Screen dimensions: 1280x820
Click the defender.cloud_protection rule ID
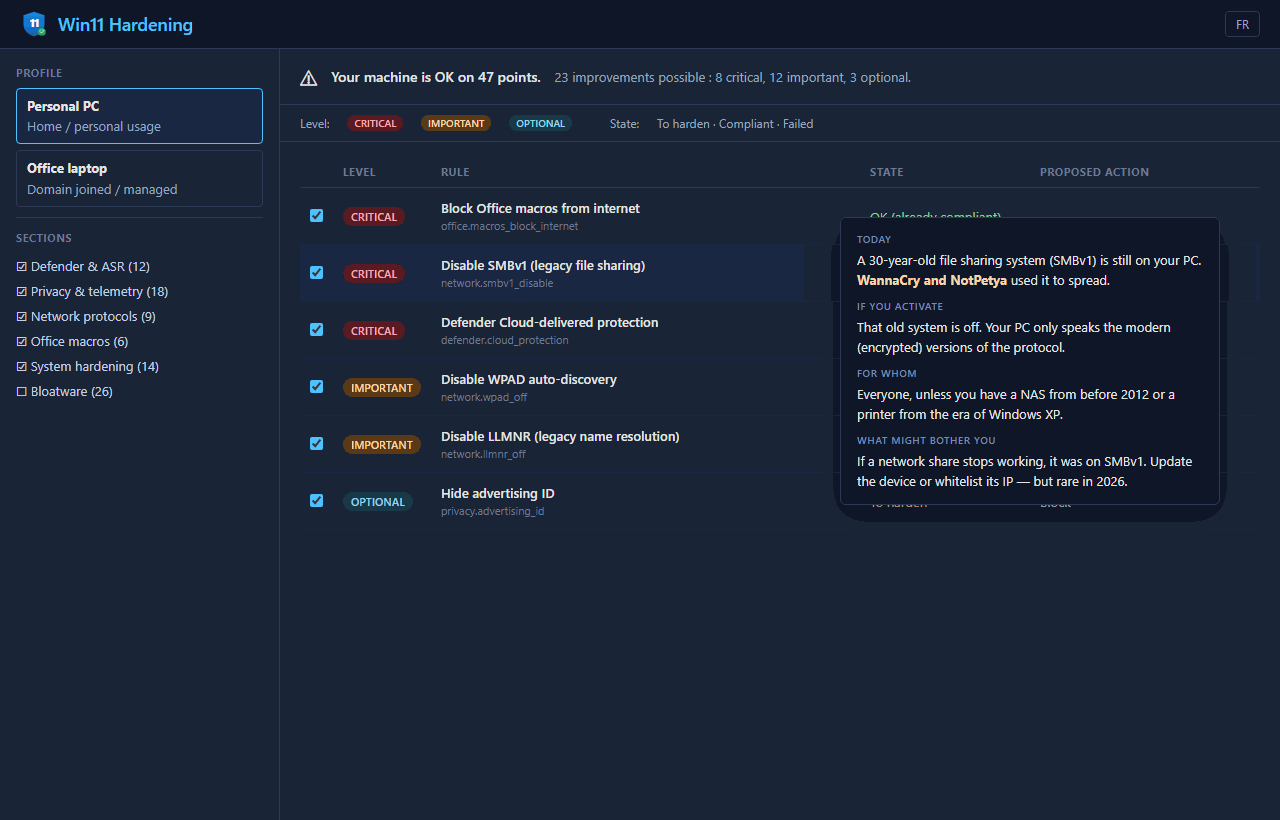(x=505, y=341)
